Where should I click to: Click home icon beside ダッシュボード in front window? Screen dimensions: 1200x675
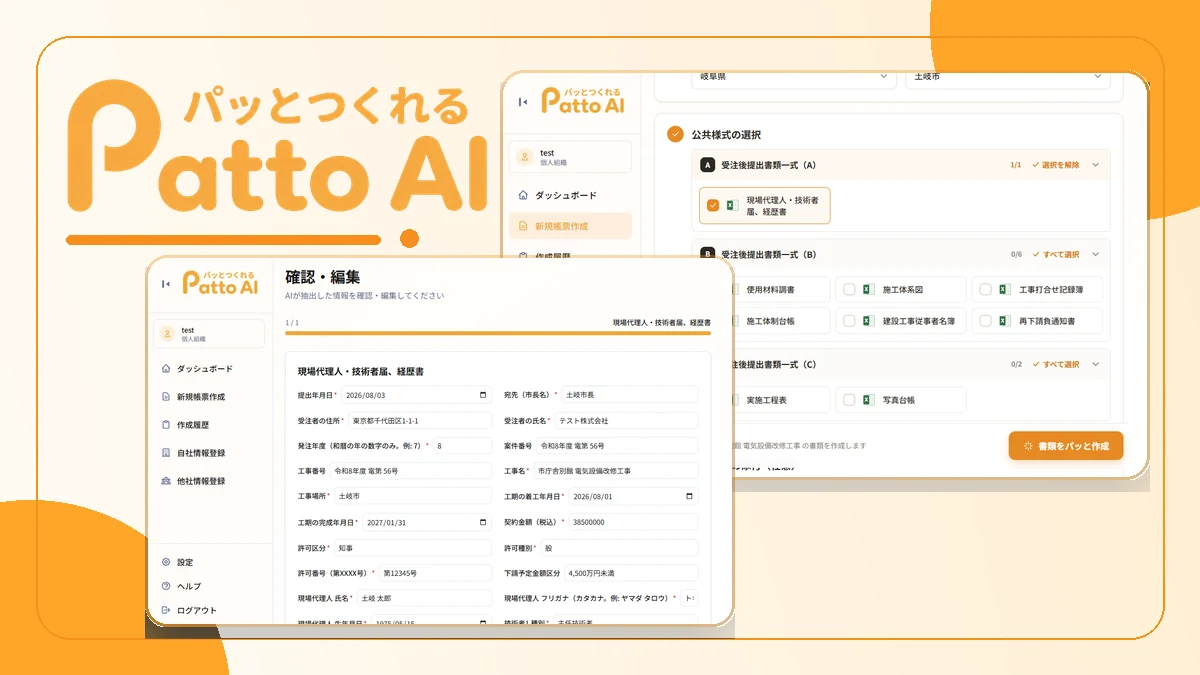pyautogui.click(x=166, y=369)
